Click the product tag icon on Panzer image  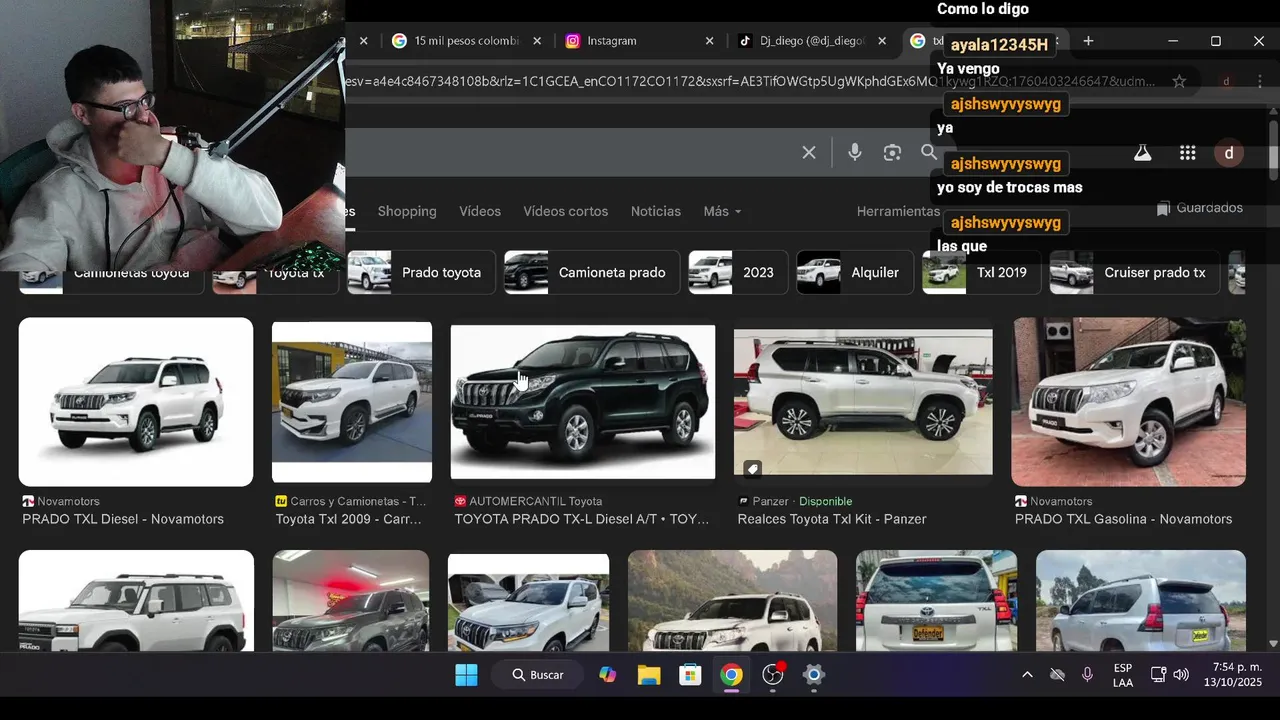click(752, 468)
